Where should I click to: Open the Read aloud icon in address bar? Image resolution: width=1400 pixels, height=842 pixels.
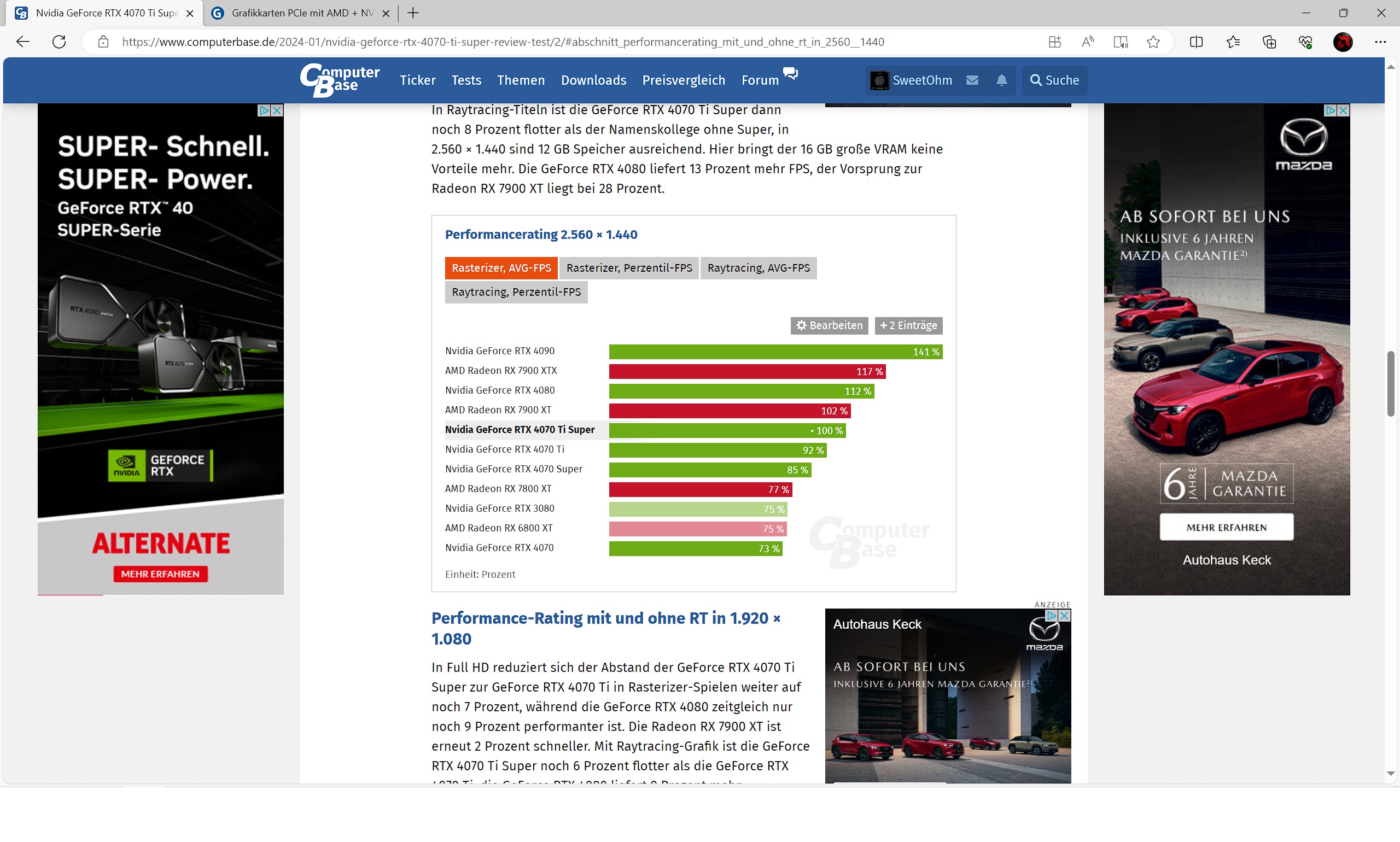1087,42
